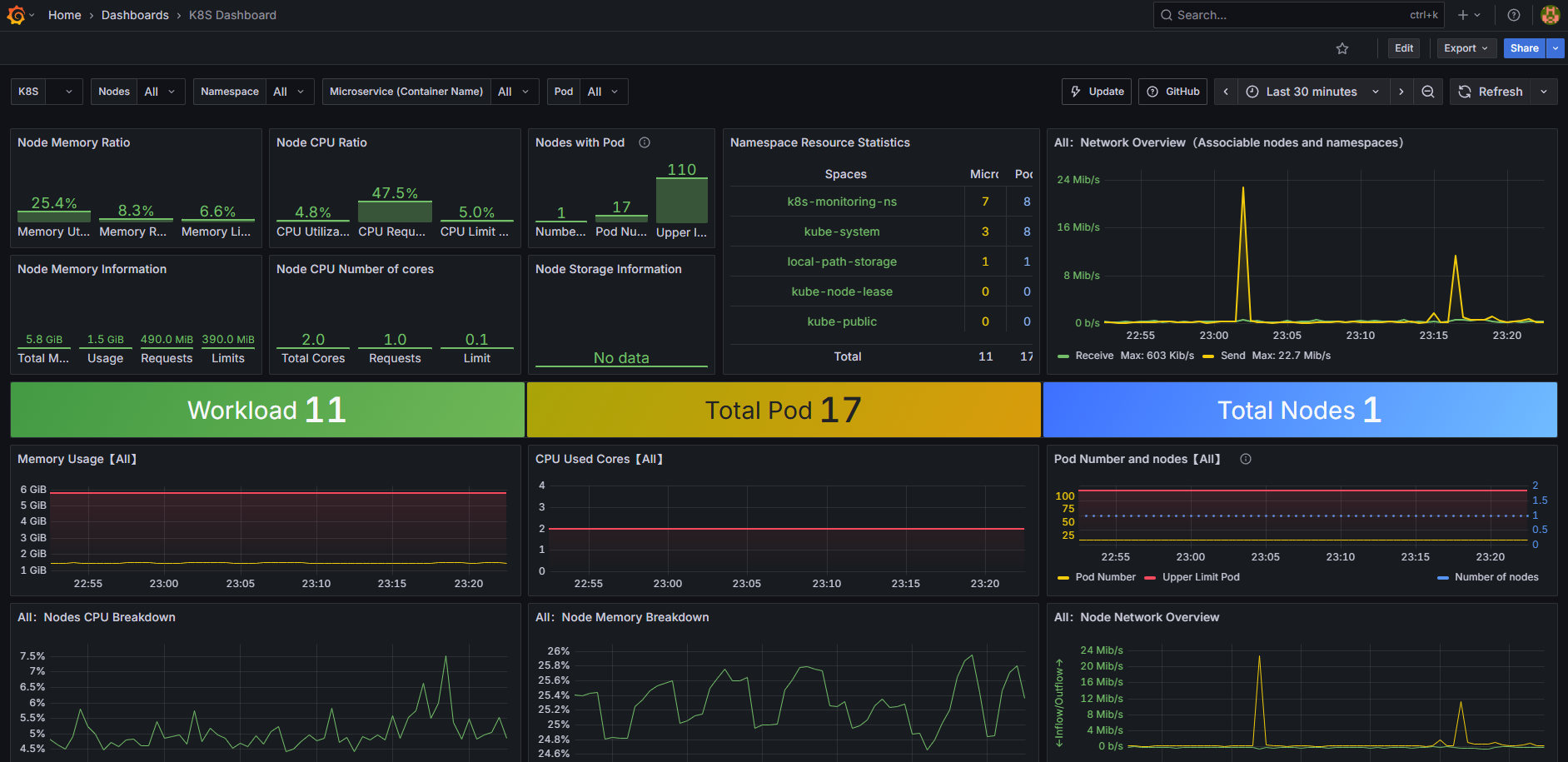
Task: Open the Export dropdown menu
Action: click(1466, 48)
